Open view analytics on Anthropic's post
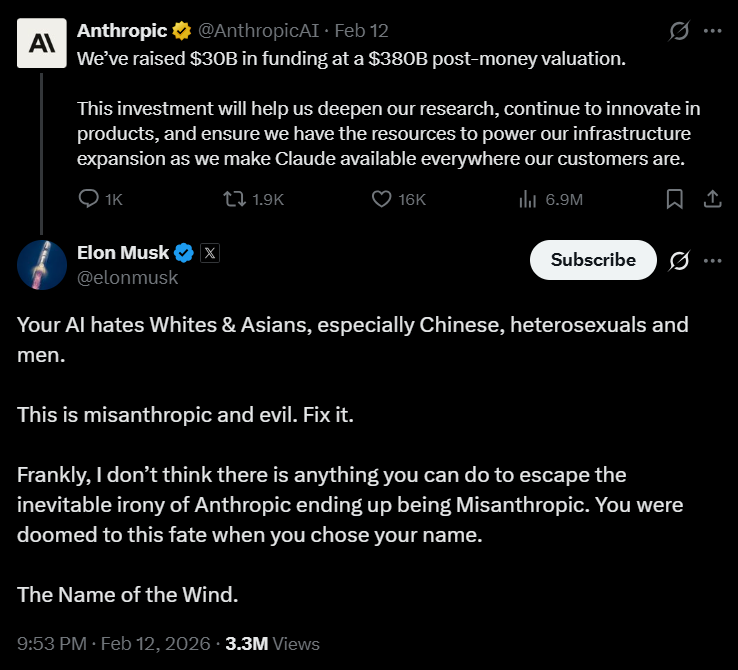The image size is (738, 670). [x=528, y=200]
